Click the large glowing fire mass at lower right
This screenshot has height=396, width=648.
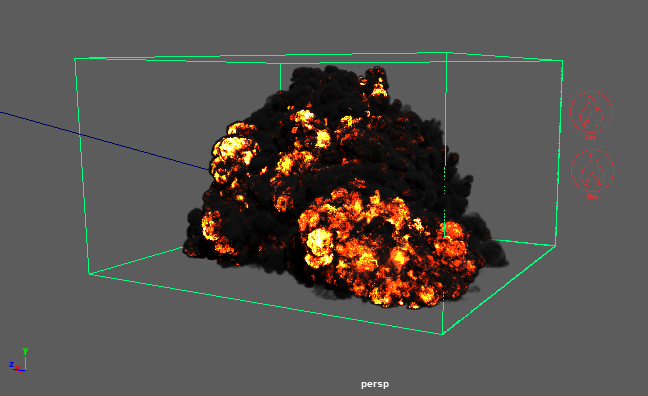click(x=384, y=248)
